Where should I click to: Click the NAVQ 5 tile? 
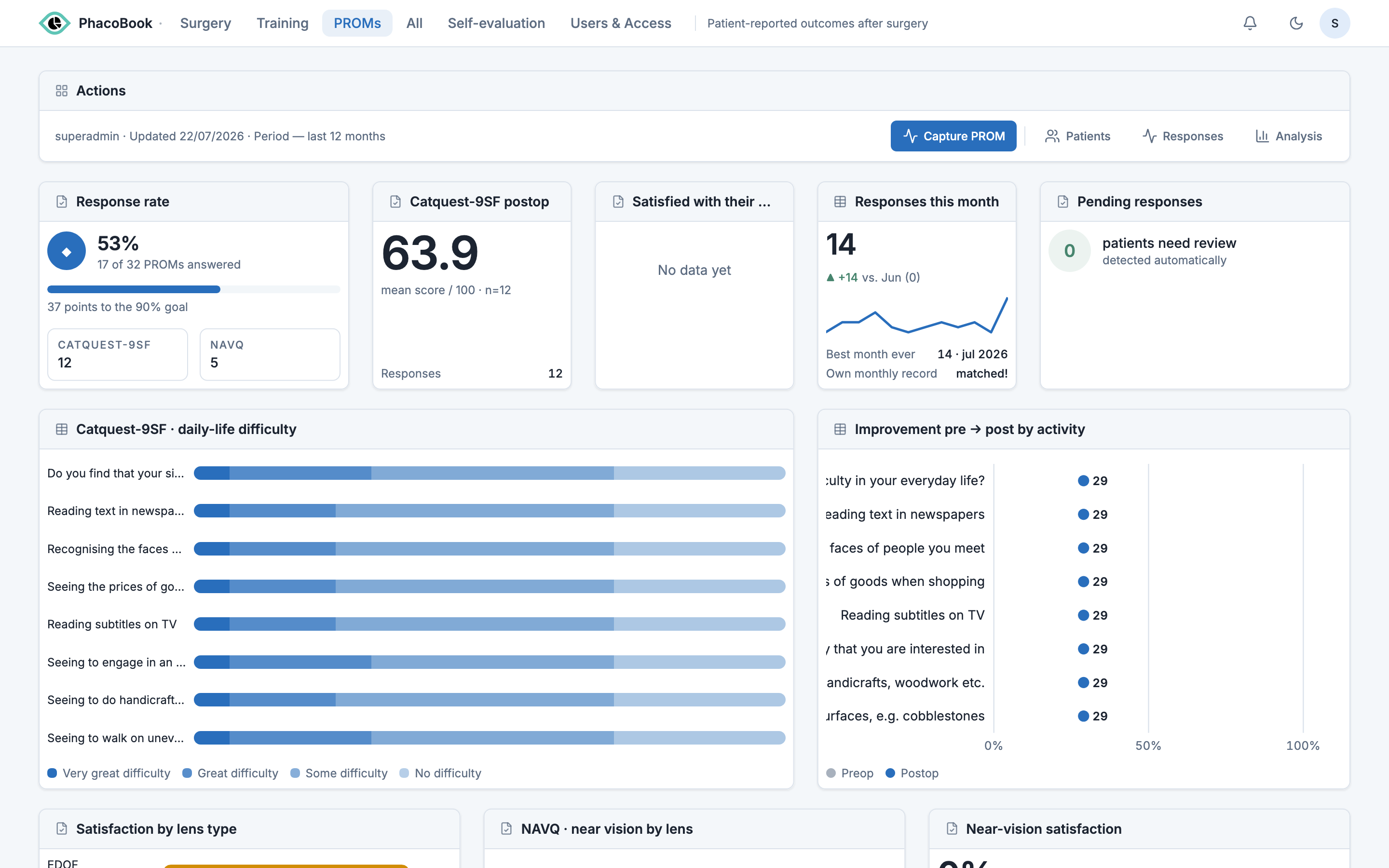pyautogui.click(x=270, y=354)
